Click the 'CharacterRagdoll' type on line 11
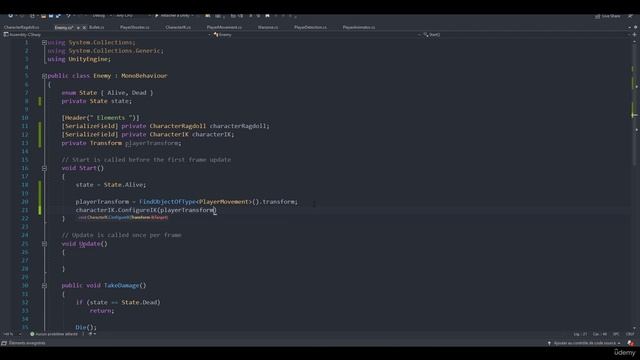Image resolution: width=640 pixels, height=360 pixels. point(178,126)
